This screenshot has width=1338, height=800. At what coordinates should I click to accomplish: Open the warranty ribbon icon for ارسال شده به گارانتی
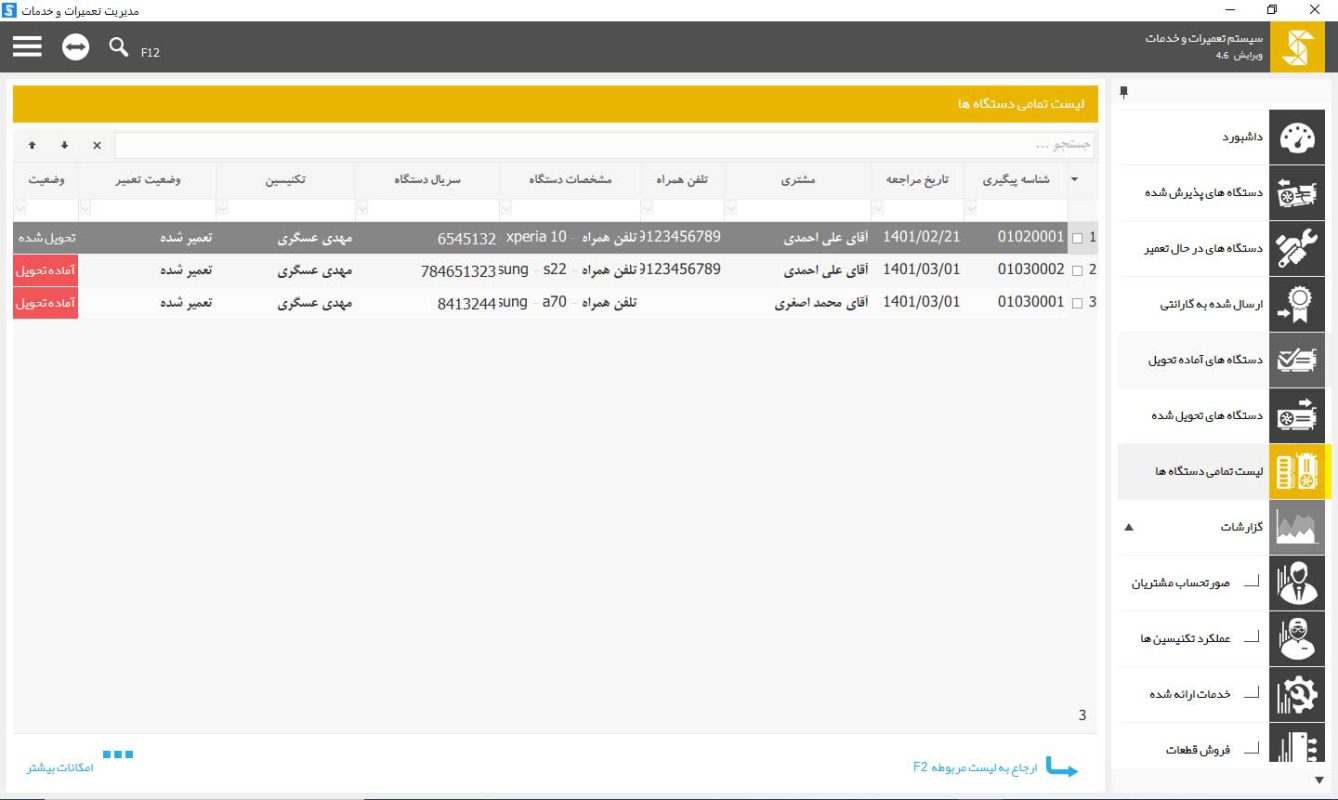[x=1297, y=304]
